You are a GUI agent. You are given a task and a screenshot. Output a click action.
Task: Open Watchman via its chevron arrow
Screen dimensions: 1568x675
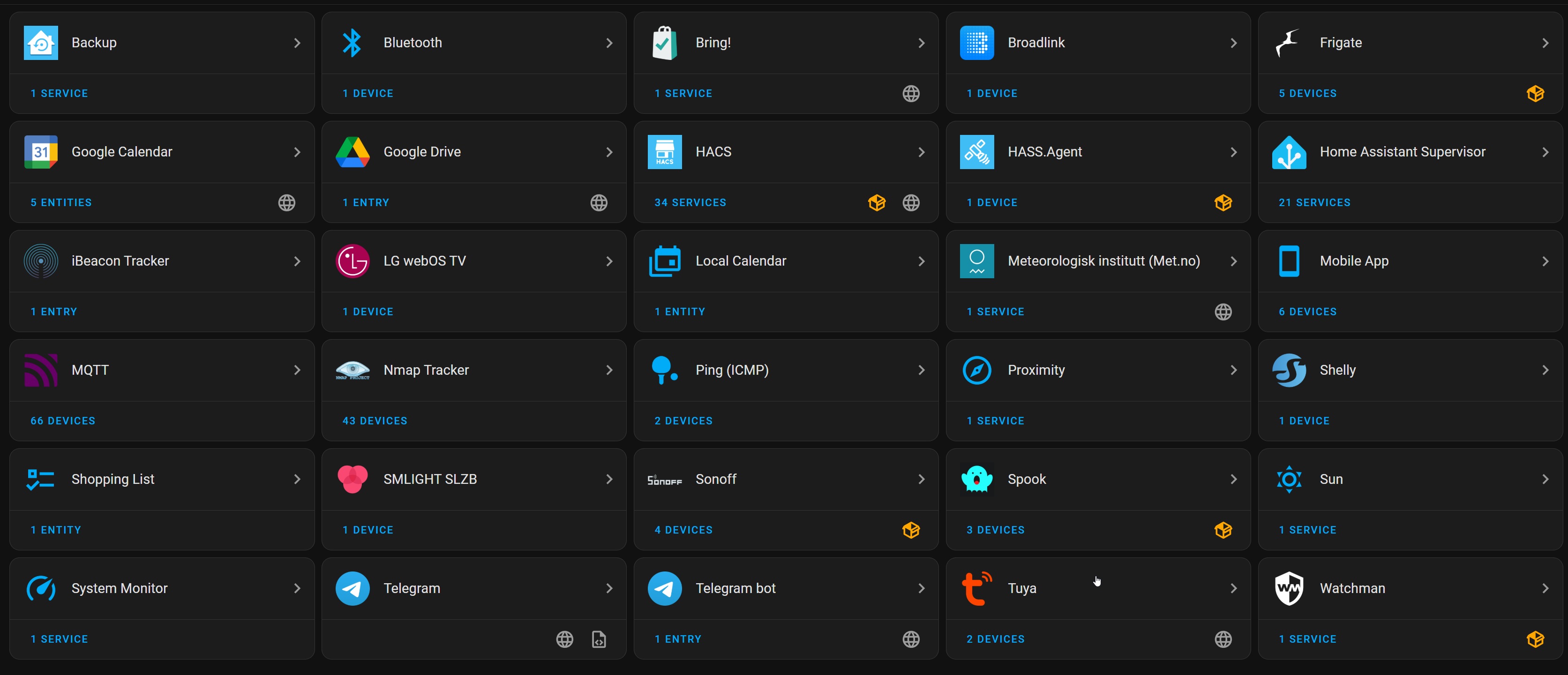pyautogui.click(x=1545, y=588)
